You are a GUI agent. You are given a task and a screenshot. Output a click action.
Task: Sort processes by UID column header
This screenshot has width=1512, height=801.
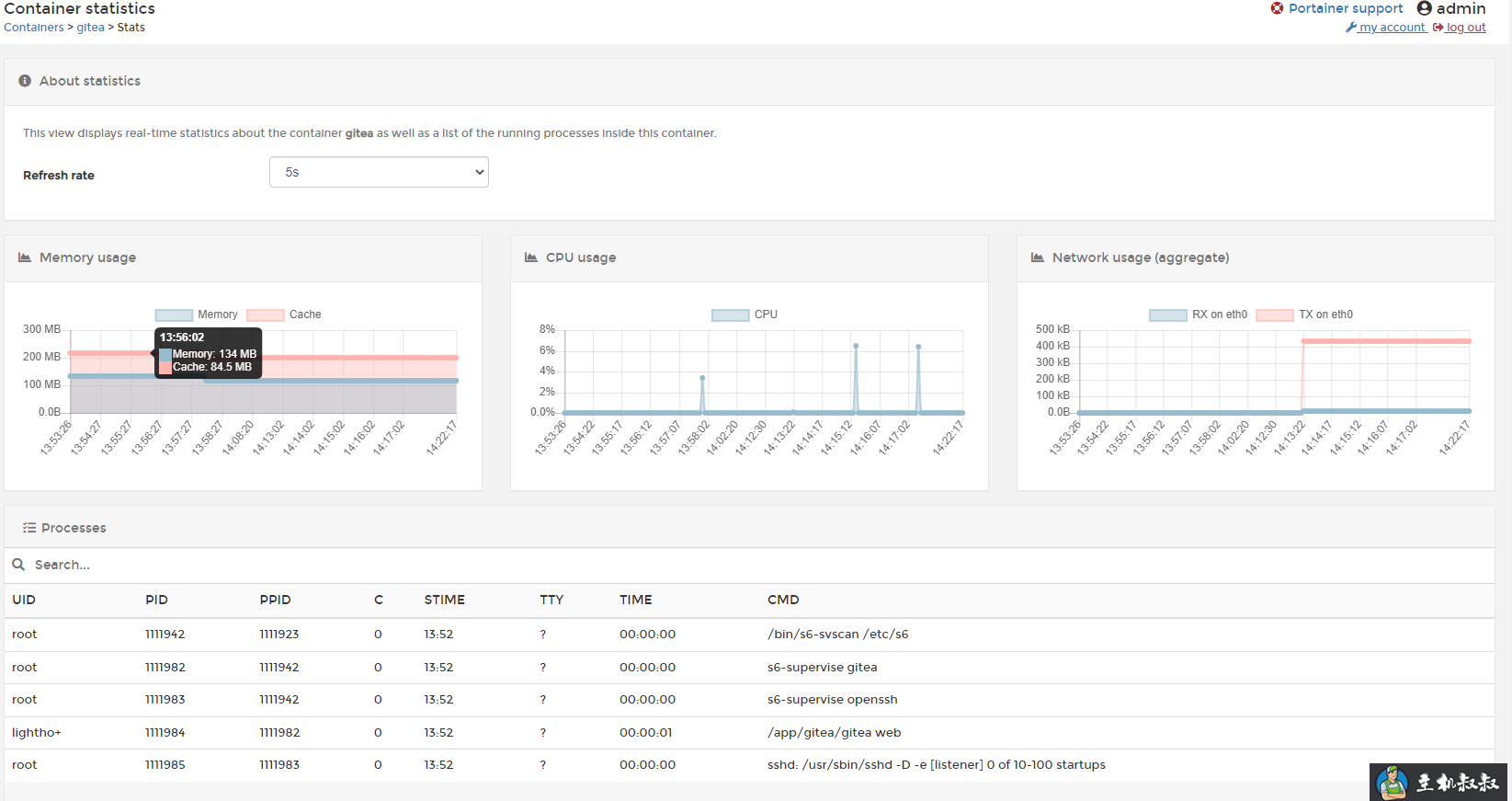(x=24, y=600)
